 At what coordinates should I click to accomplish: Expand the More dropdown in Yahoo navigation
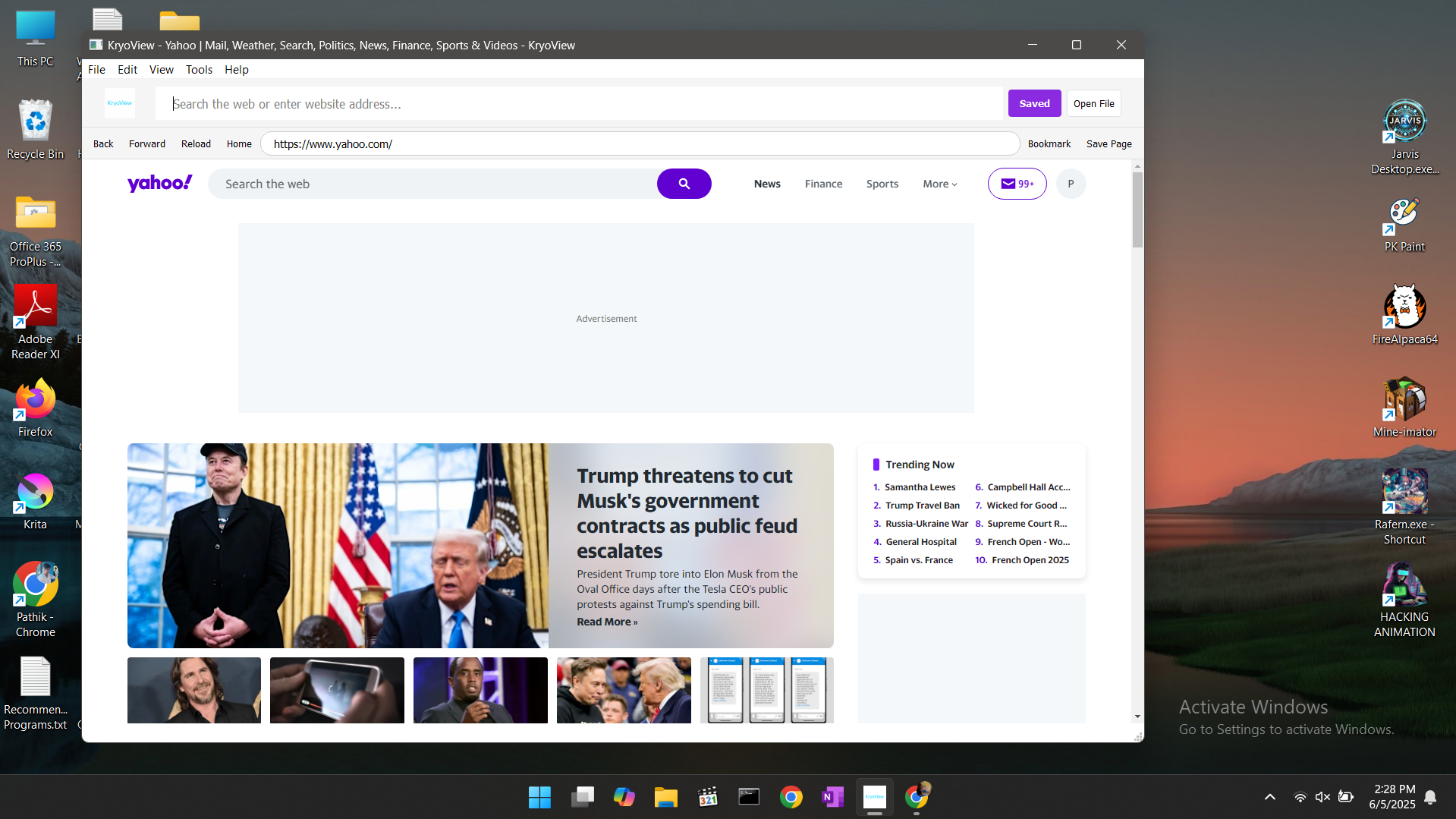pos(939,184)
